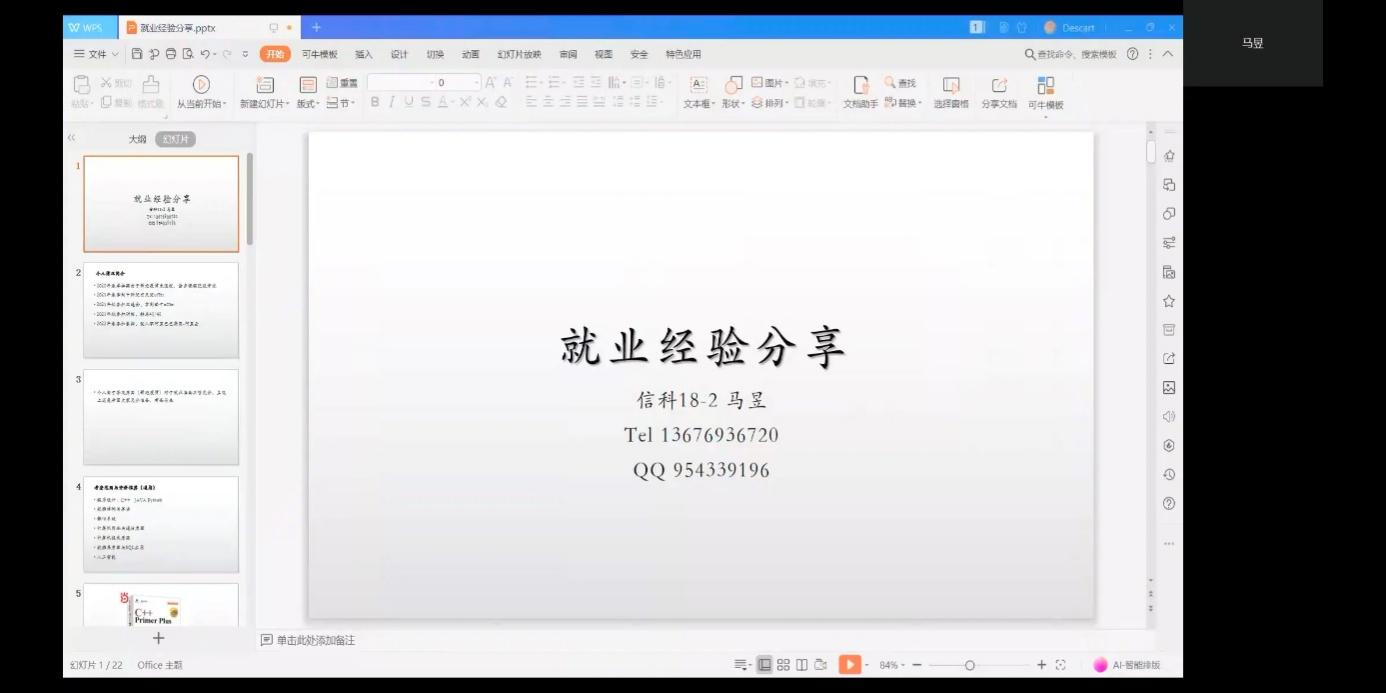The width and height of the screenshot is (1386, 693).
Task: Click the zoom out minus button
Action: (x=917, y=665)
